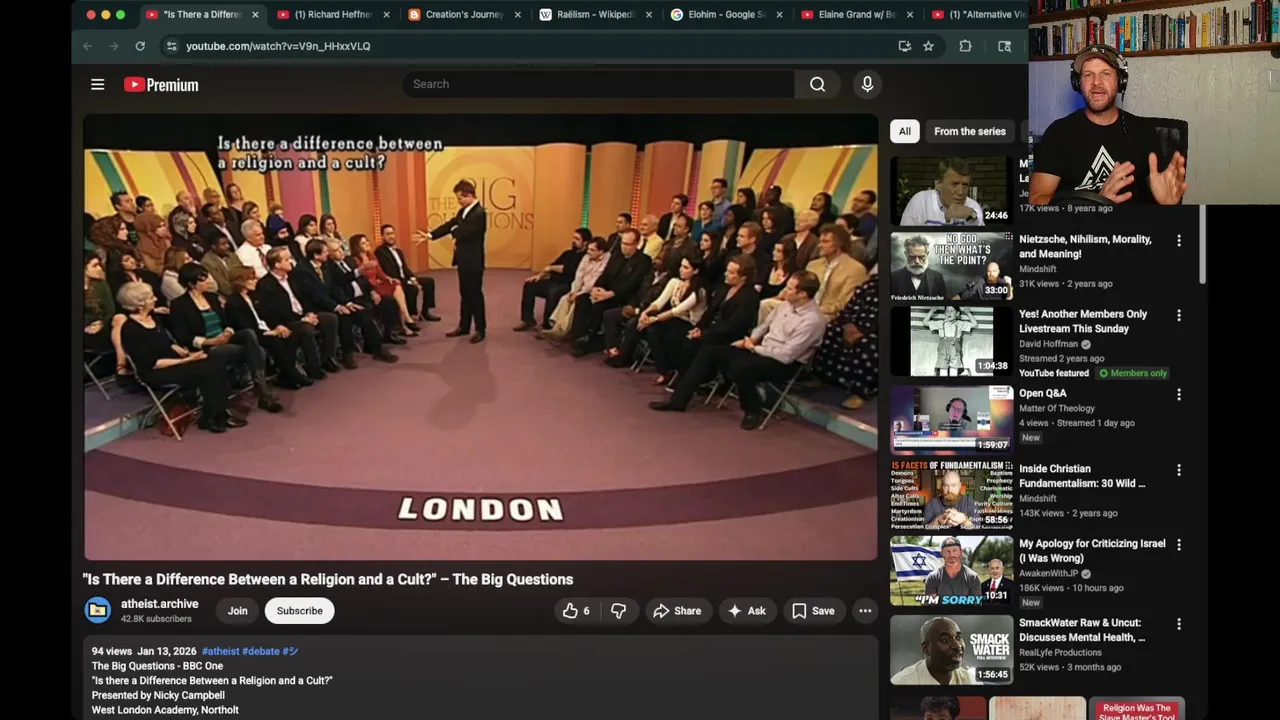Save video to playlist
1280x720 pixels.
(813, 611)
